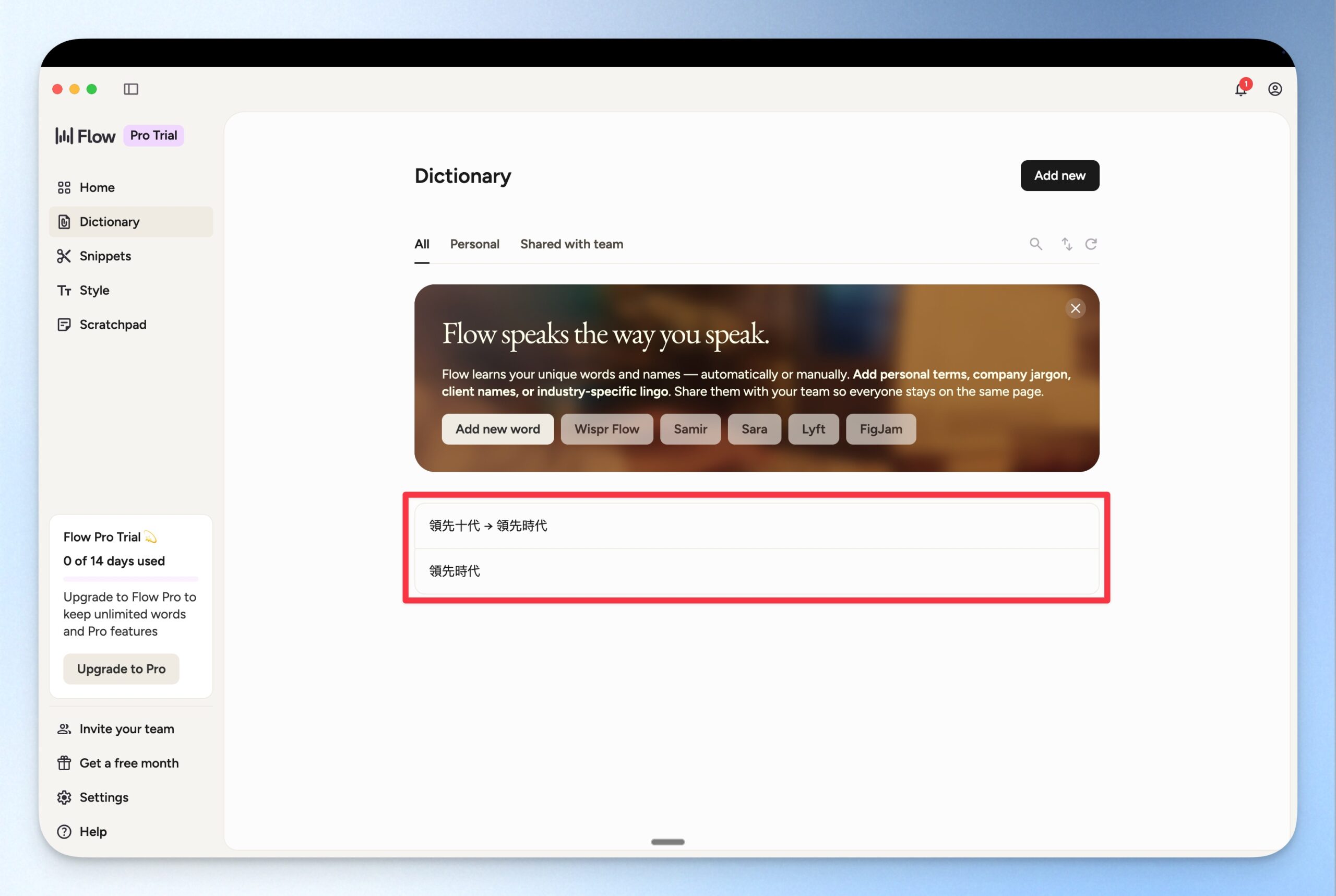Click the sort arrows icon
The height and width of the screenshot is (896, 1336).
point(1066,244)
